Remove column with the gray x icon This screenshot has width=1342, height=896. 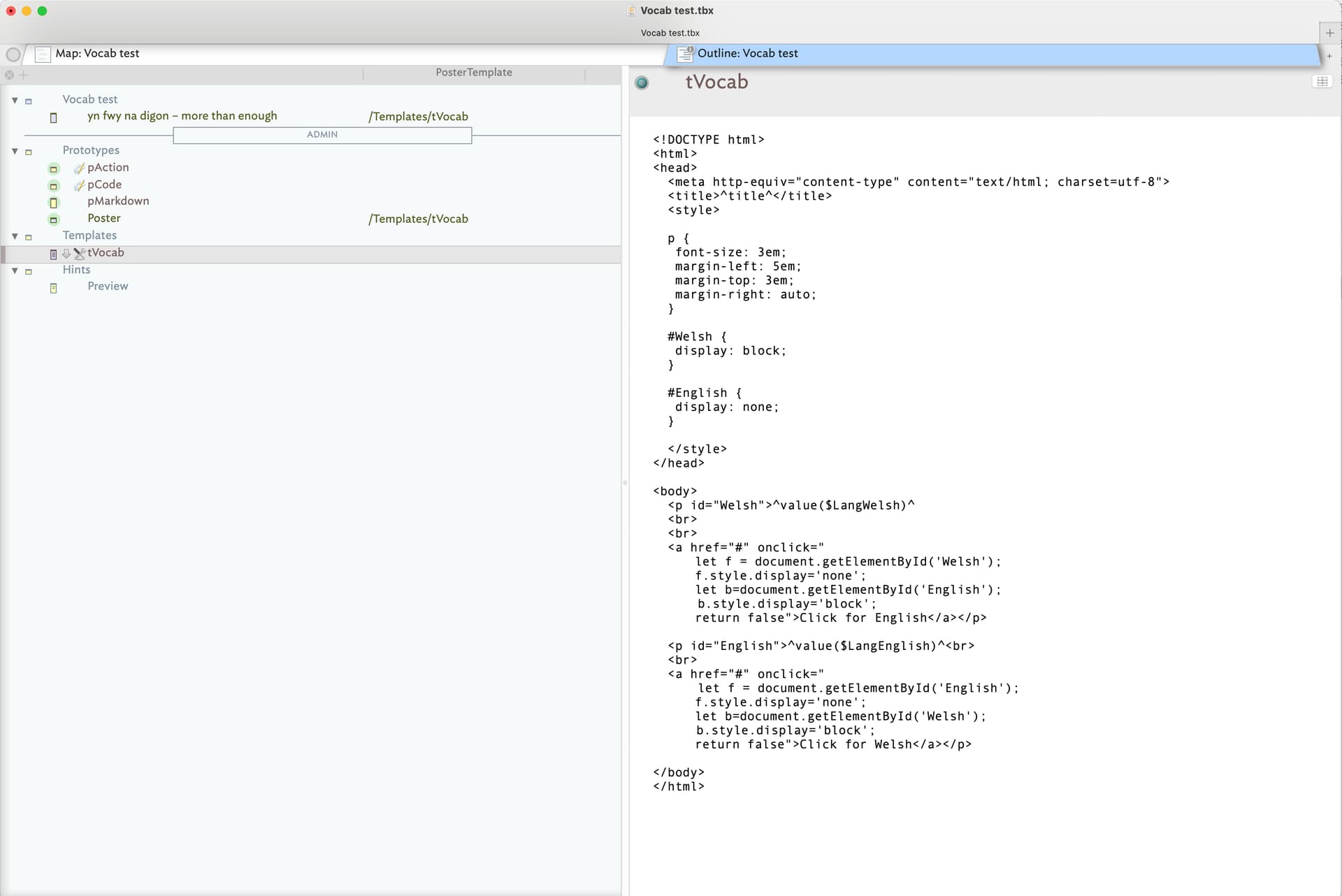pos(9,75)
